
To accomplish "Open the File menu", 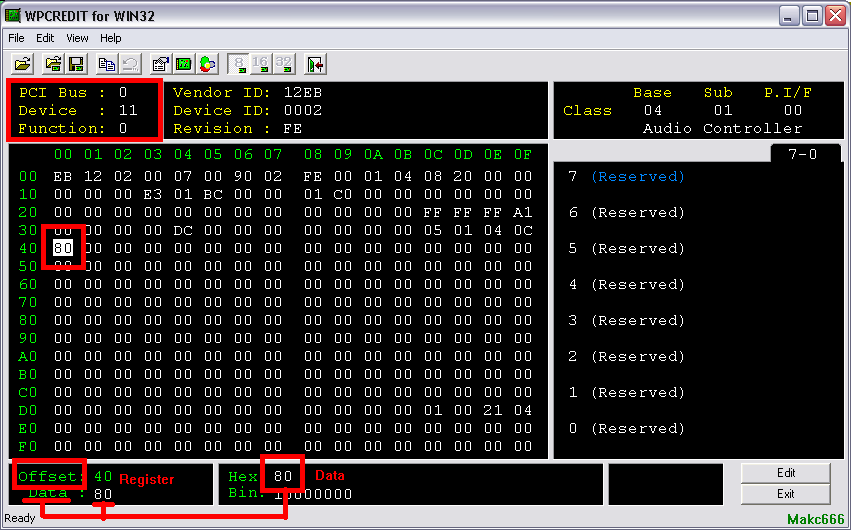I will click(x=16, y=38).
